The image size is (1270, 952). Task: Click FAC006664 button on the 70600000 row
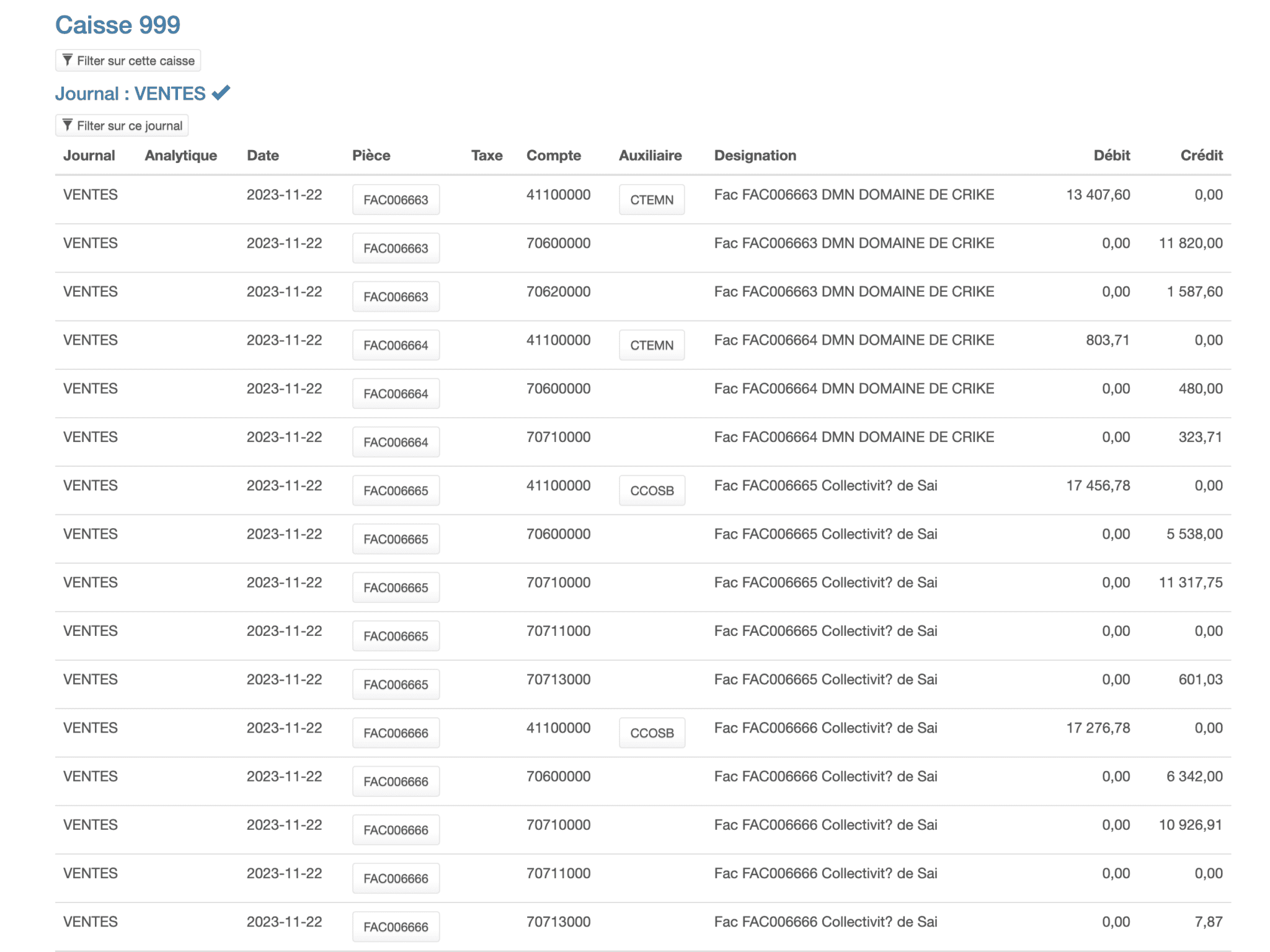click(x=396, y=394)
